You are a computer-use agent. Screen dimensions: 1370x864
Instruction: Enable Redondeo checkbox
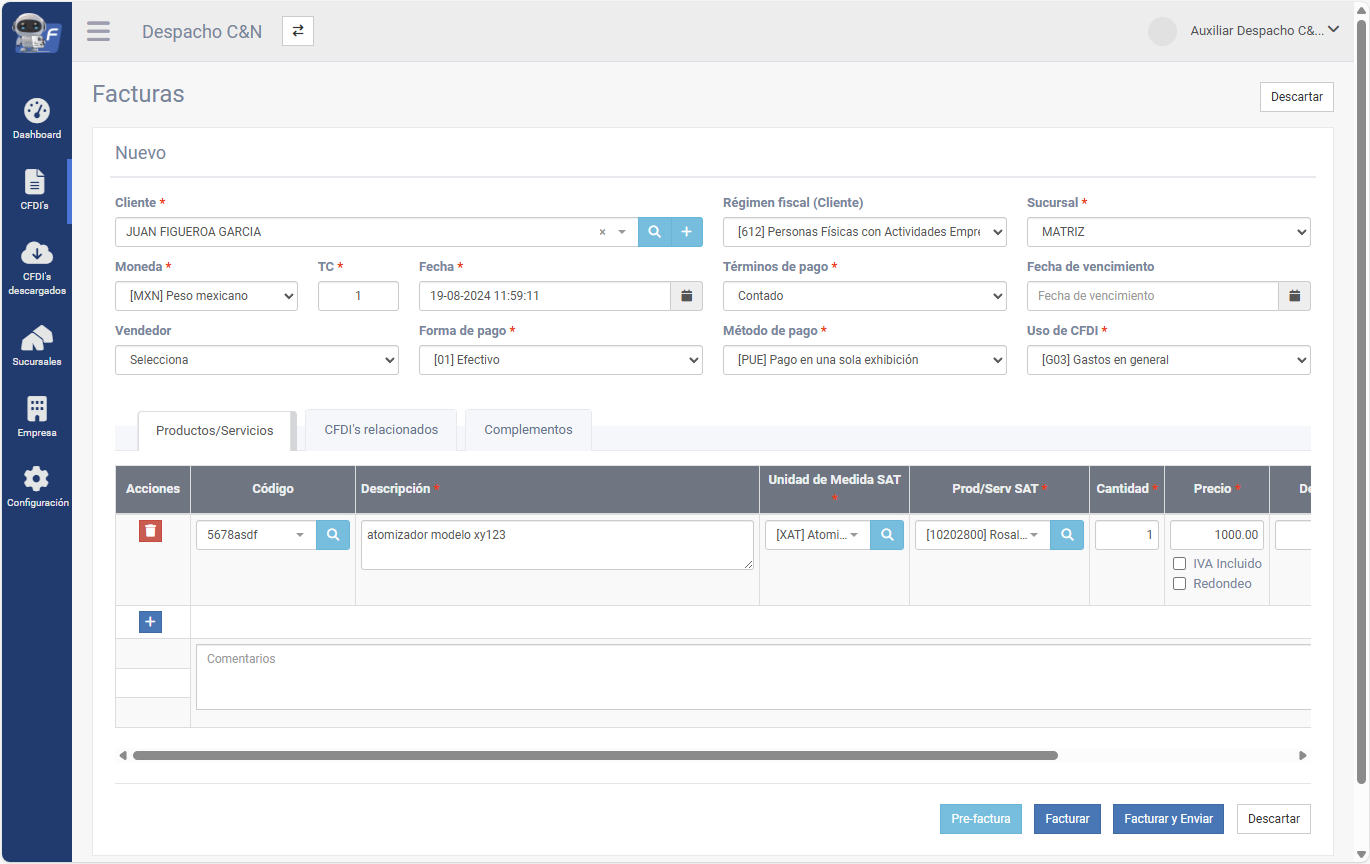click(x=1179, y=584)
